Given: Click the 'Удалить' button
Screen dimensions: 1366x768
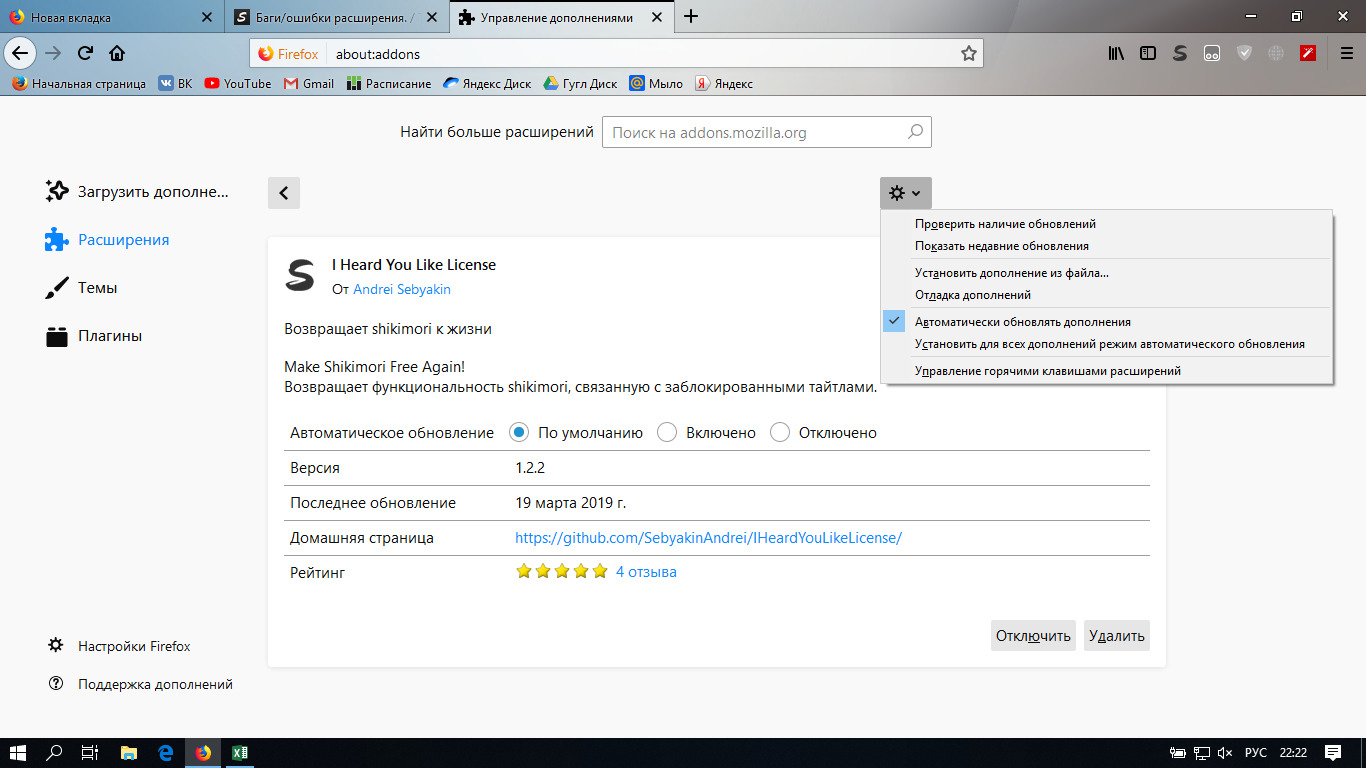Looking at the screenshot, I should pos(1116,636).
